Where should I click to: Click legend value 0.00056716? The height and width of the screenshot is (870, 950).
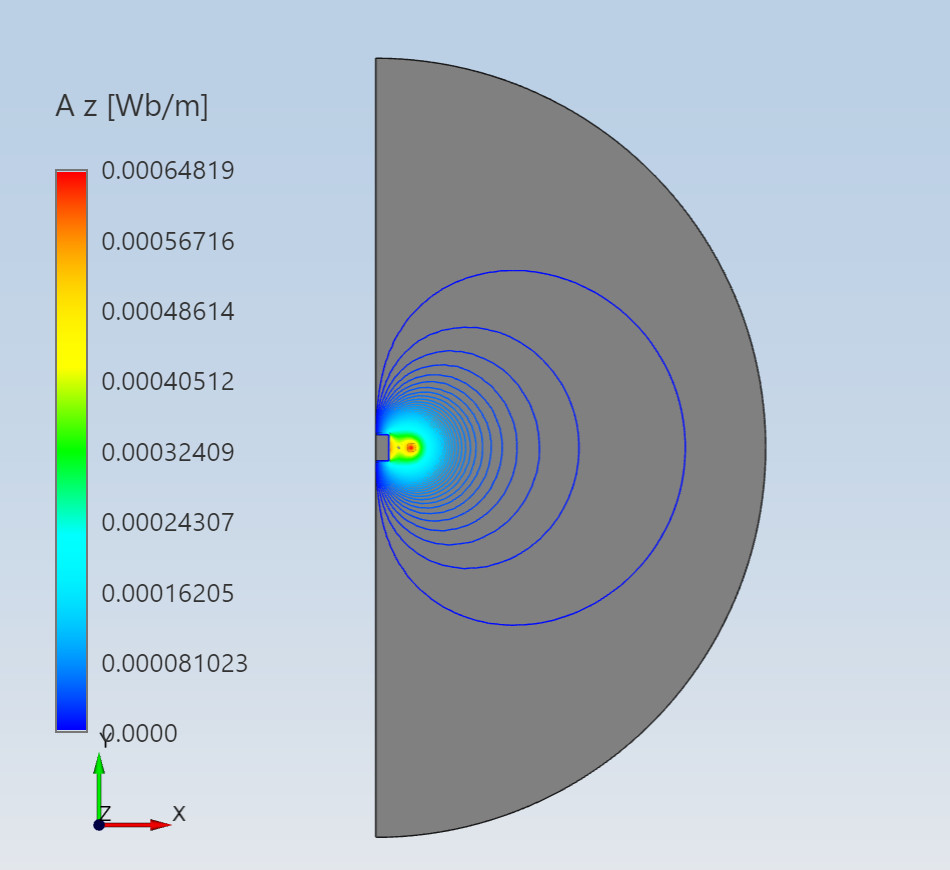pyautogui.click(x=168, y=241)
